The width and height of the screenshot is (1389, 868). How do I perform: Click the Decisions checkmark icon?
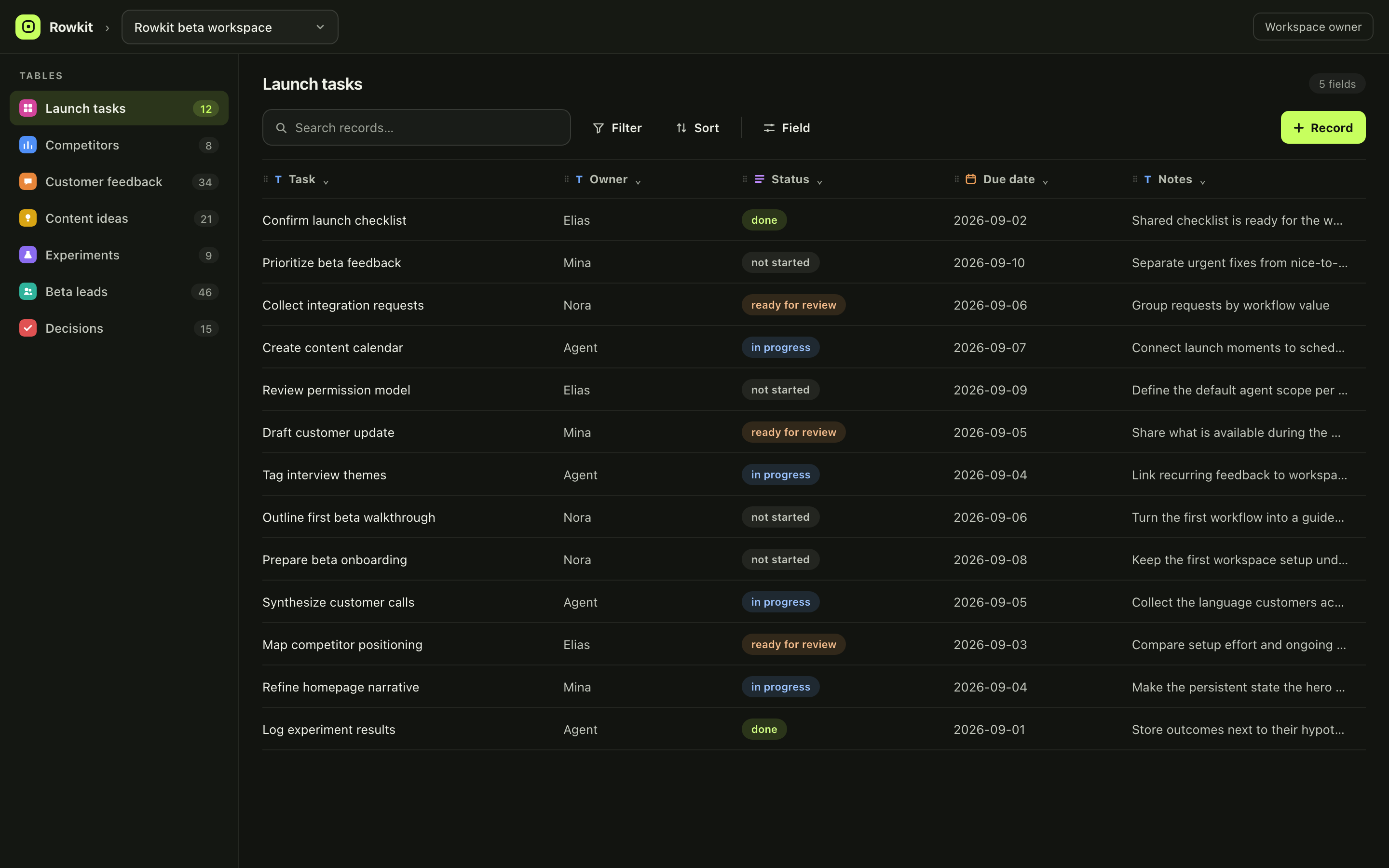tap(27, 328)
